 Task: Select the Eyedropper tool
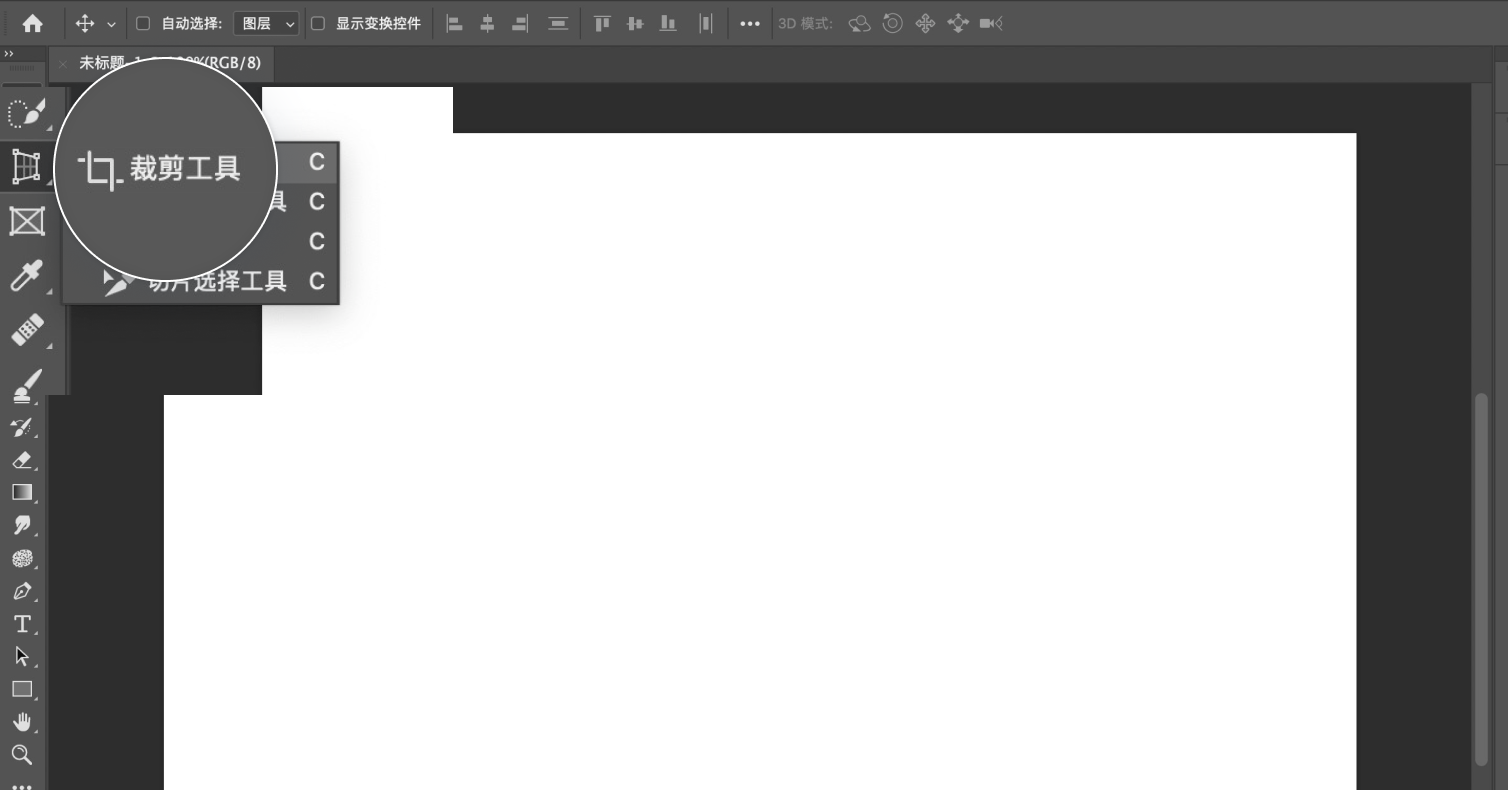pyautogui.click(x=26, y=275)
